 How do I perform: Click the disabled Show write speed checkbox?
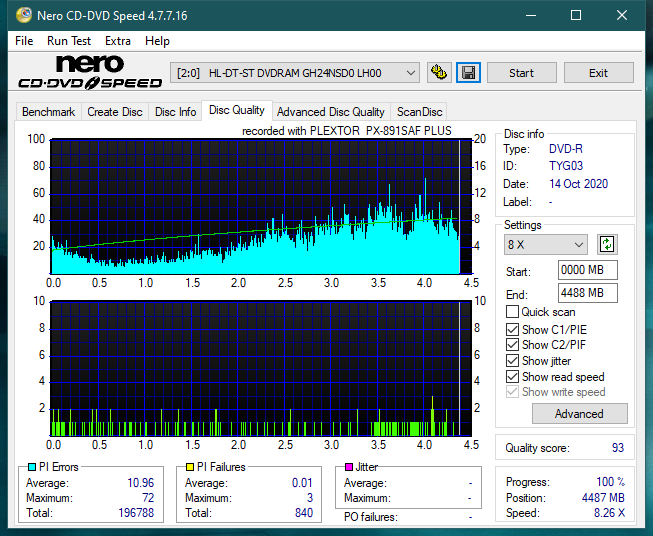point(512,392)
